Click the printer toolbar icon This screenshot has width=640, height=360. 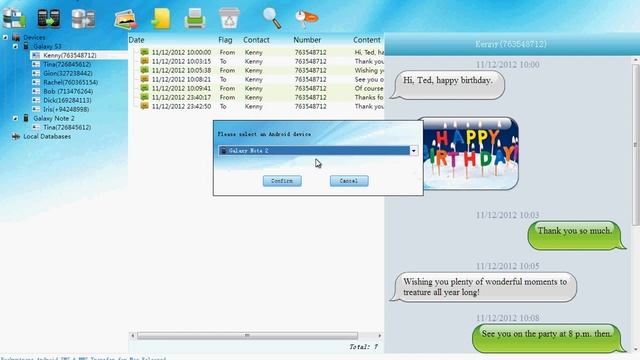[x=195, y=18]
